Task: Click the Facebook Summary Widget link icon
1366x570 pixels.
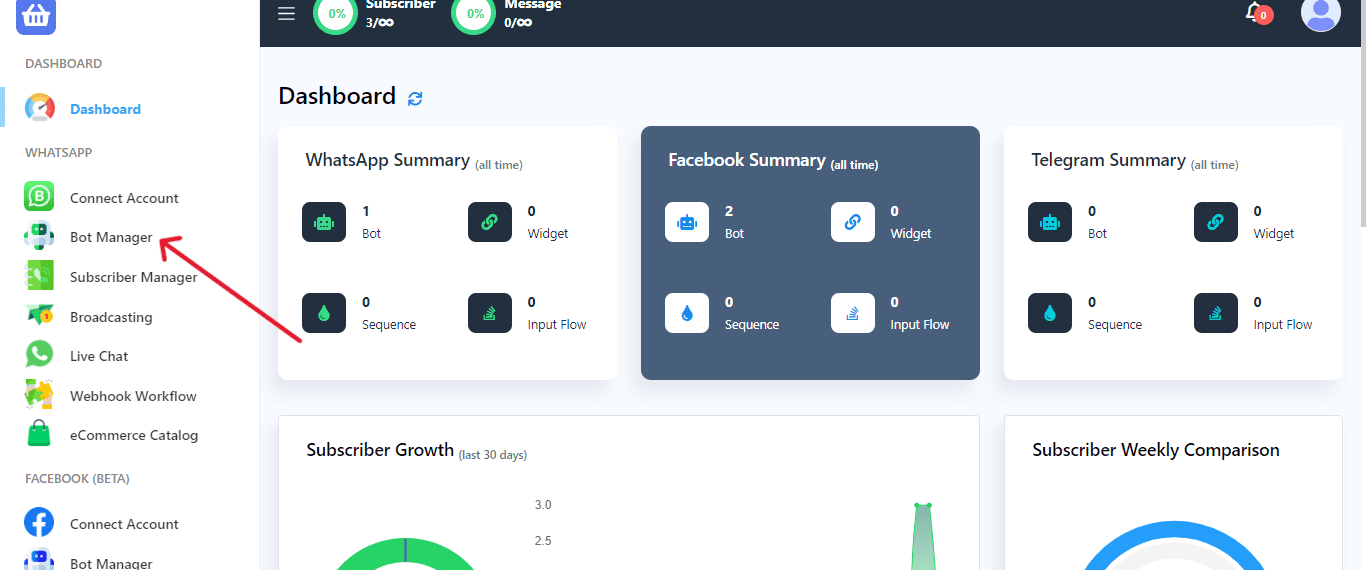Action: click(853, 222)
